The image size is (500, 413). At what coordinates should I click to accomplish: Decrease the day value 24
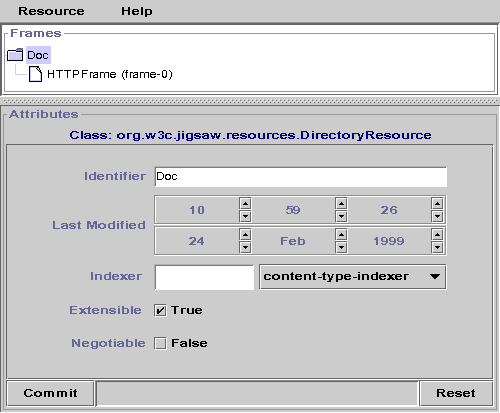[x=245, y=247]
